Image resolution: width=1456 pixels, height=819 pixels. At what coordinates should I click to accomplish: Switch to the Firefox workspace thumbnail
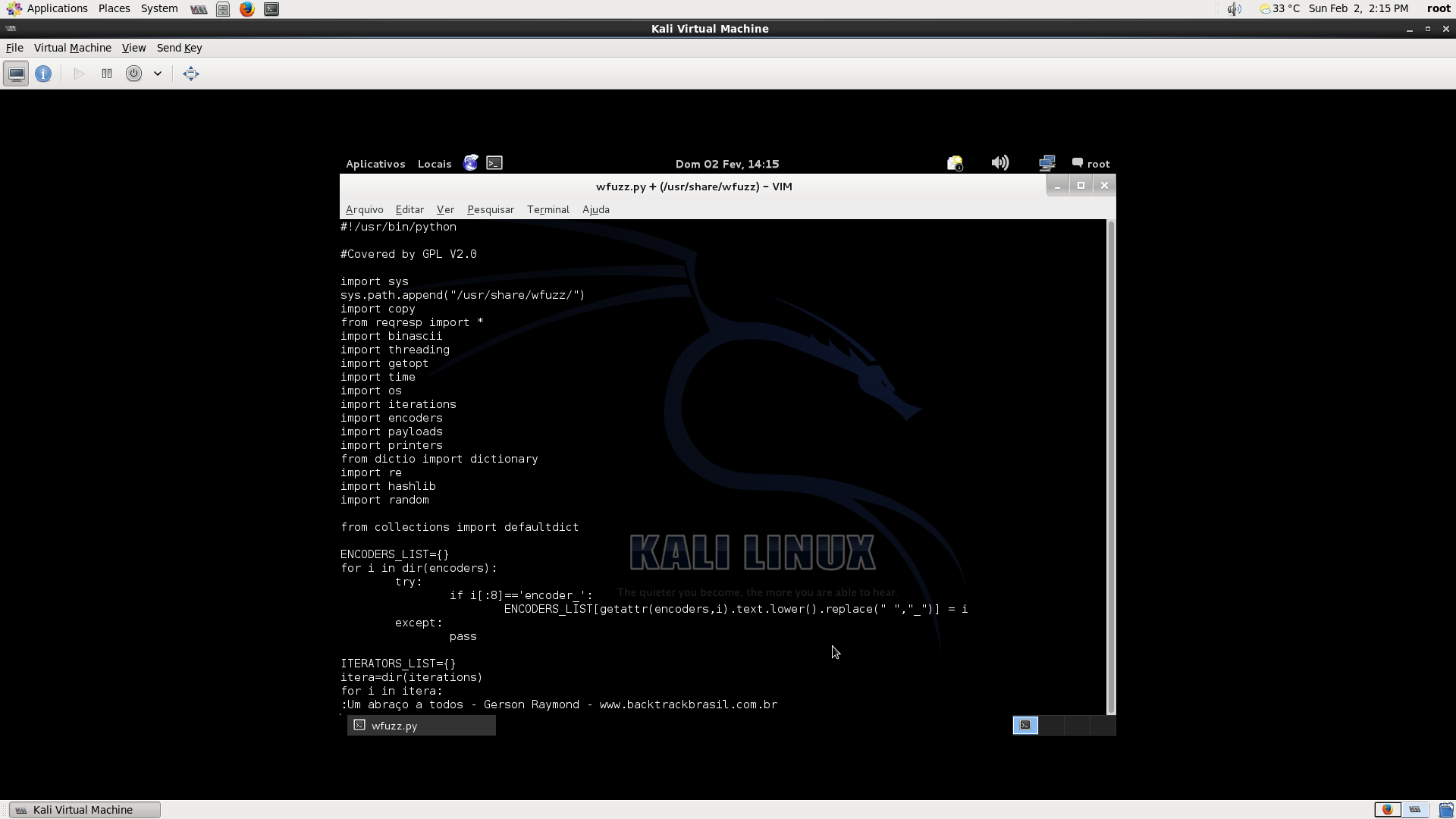tap(1388, 810)
